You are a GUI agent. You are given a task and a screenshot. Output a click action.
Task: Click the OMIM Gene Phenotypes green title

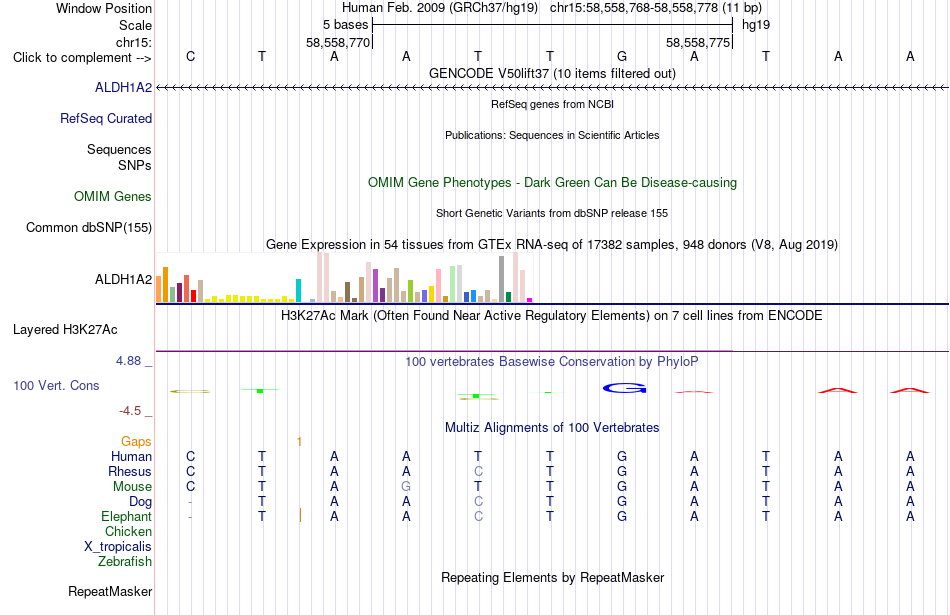[x=553, y=183]
